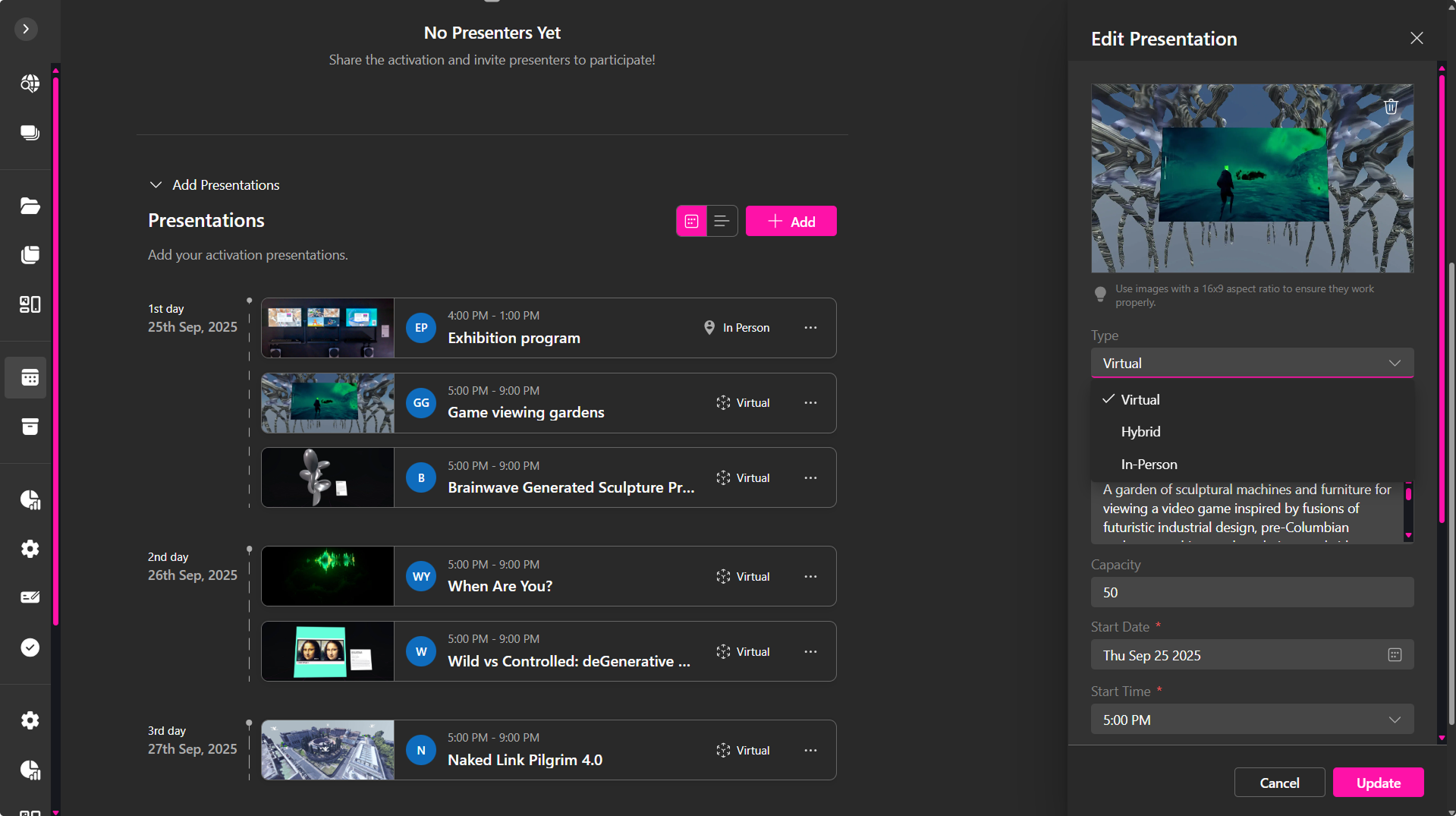Screen dimensions: 1456x816
Task: Click the Capacity input field
Action: point(1251,593)
